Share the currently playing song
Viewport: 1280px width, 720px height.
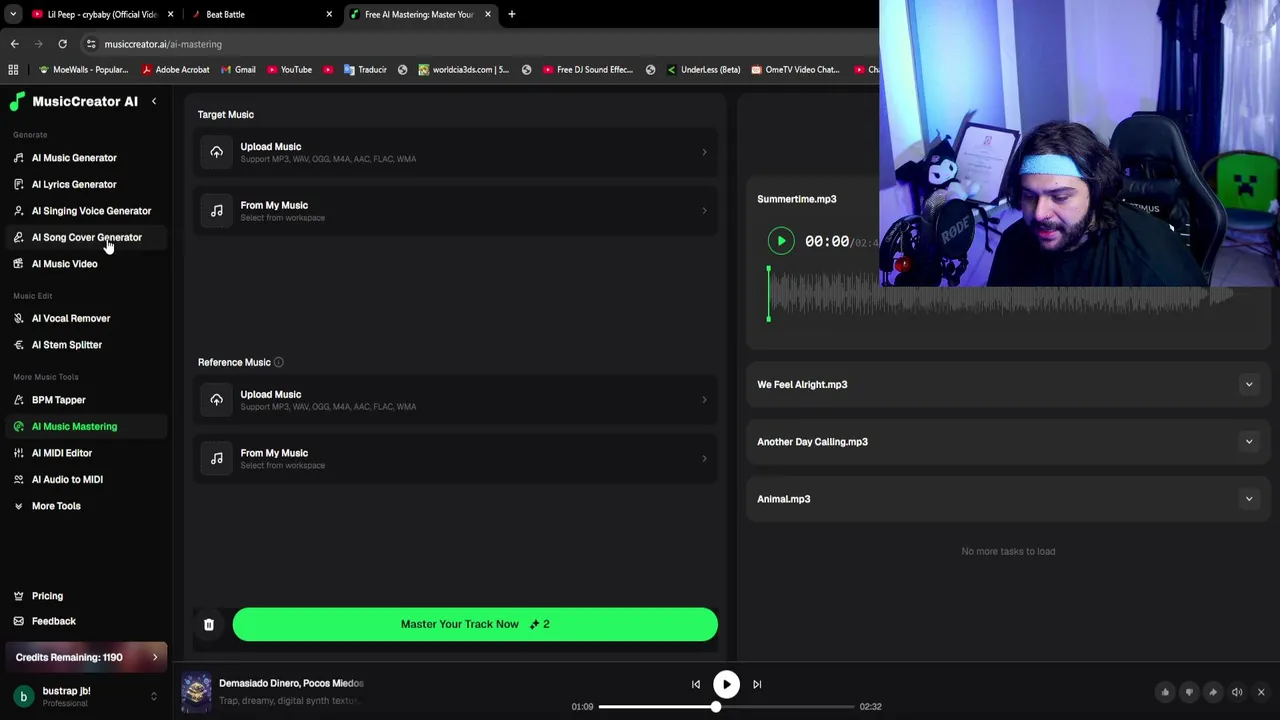(1213, 692)
